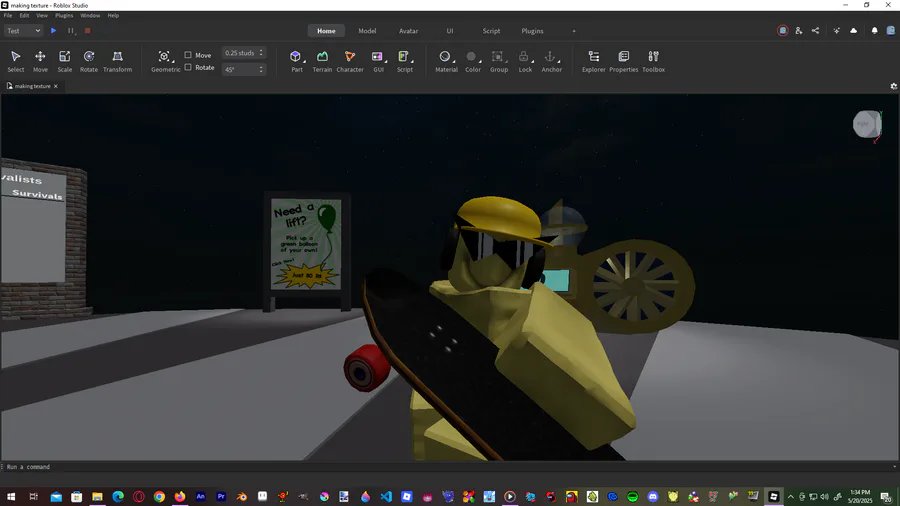This screenshot has width=900, height=506.
Task: Click the circled collaborator avatar icon
Action: [x=782, y=31]
